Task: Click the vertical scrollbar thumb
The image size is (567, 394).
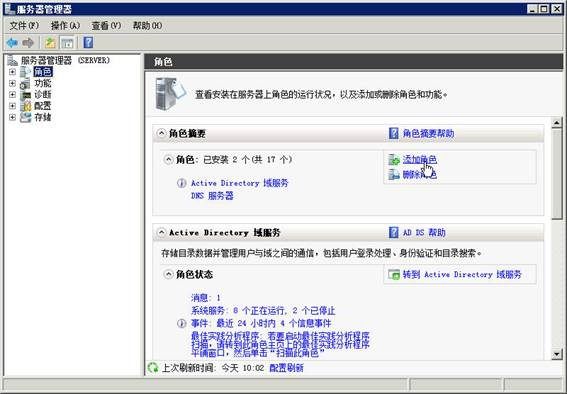Action: (x=557, y=174)
